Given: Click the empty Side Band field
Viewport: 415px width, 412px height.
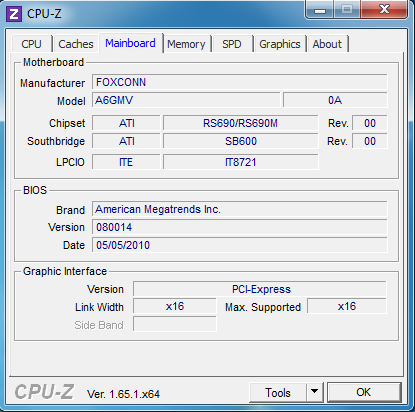Looking at the screenshot, I should pyautogui.click(x=175, y=324).
